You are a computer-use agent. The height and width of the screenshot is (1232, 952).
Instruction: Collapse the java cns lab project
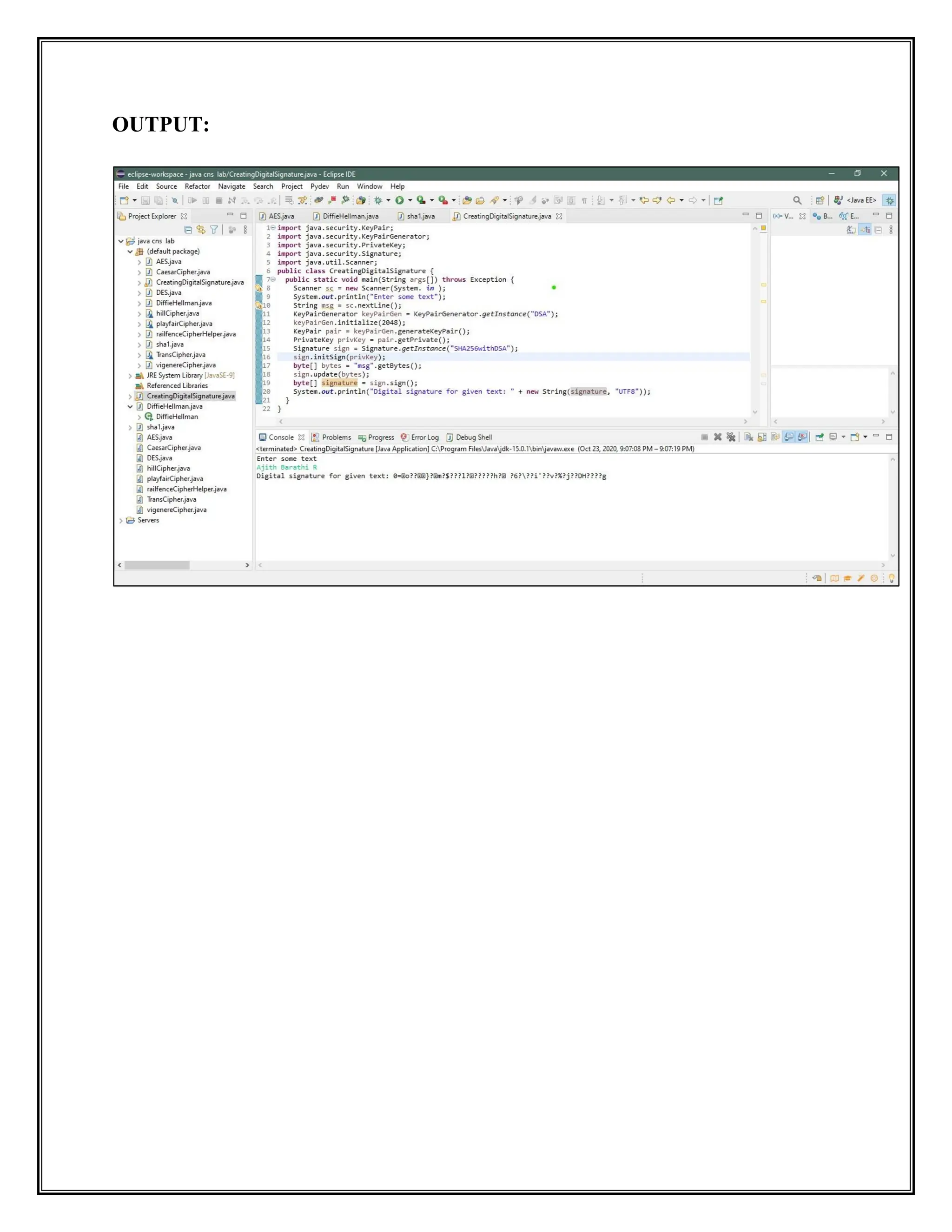point(121,241)
